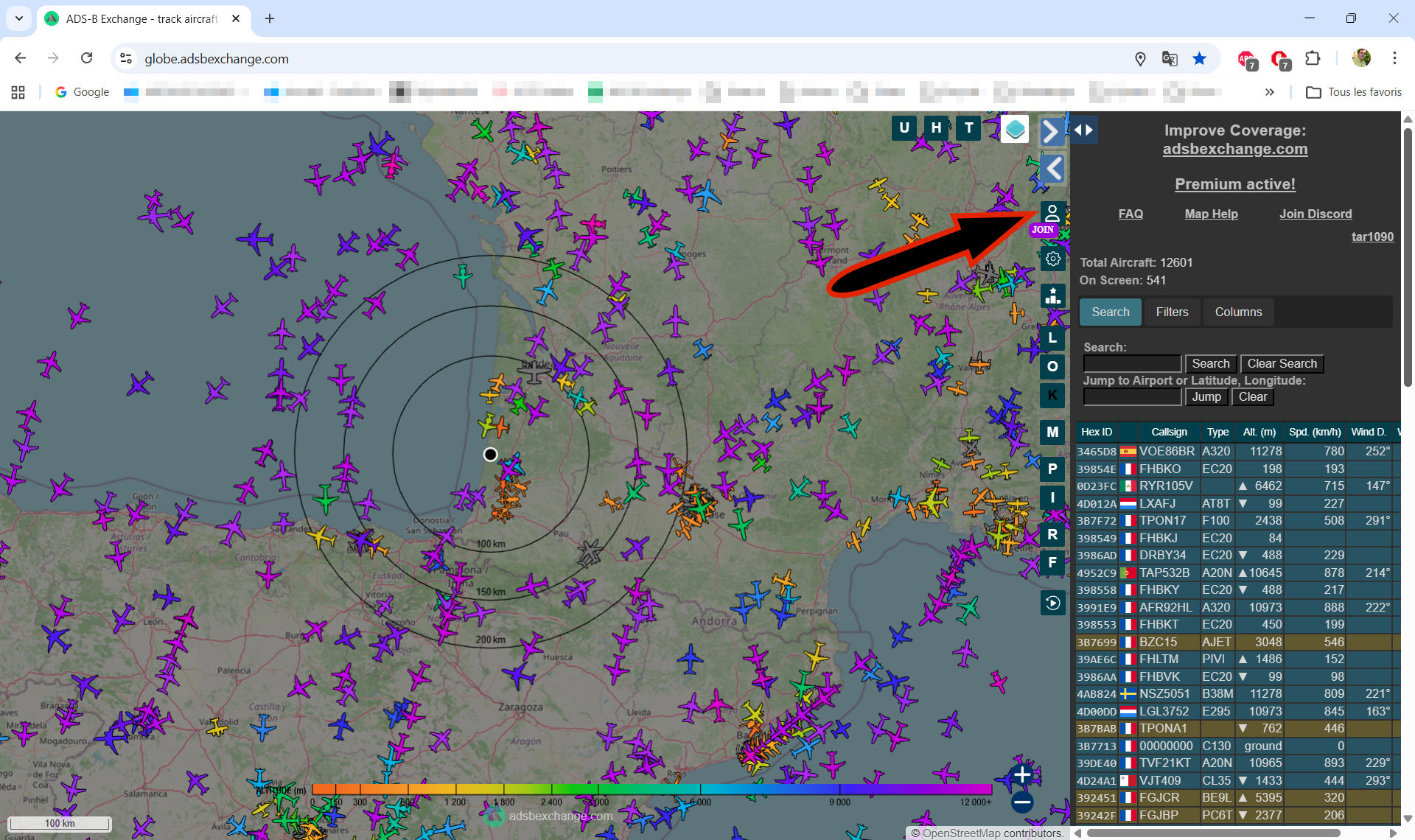This screenshot has height=840, width=1415.
Task: Go back in browser history
Action: pyautogui.click(x=21, y=58)
